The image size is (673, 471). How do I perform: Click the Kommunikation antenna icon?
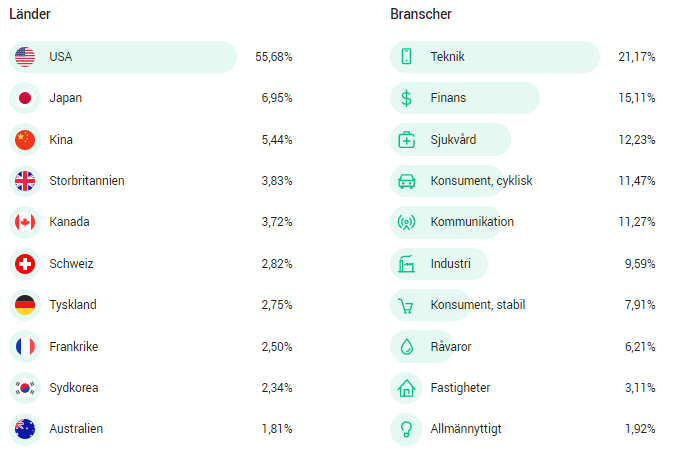click(406, 222)
